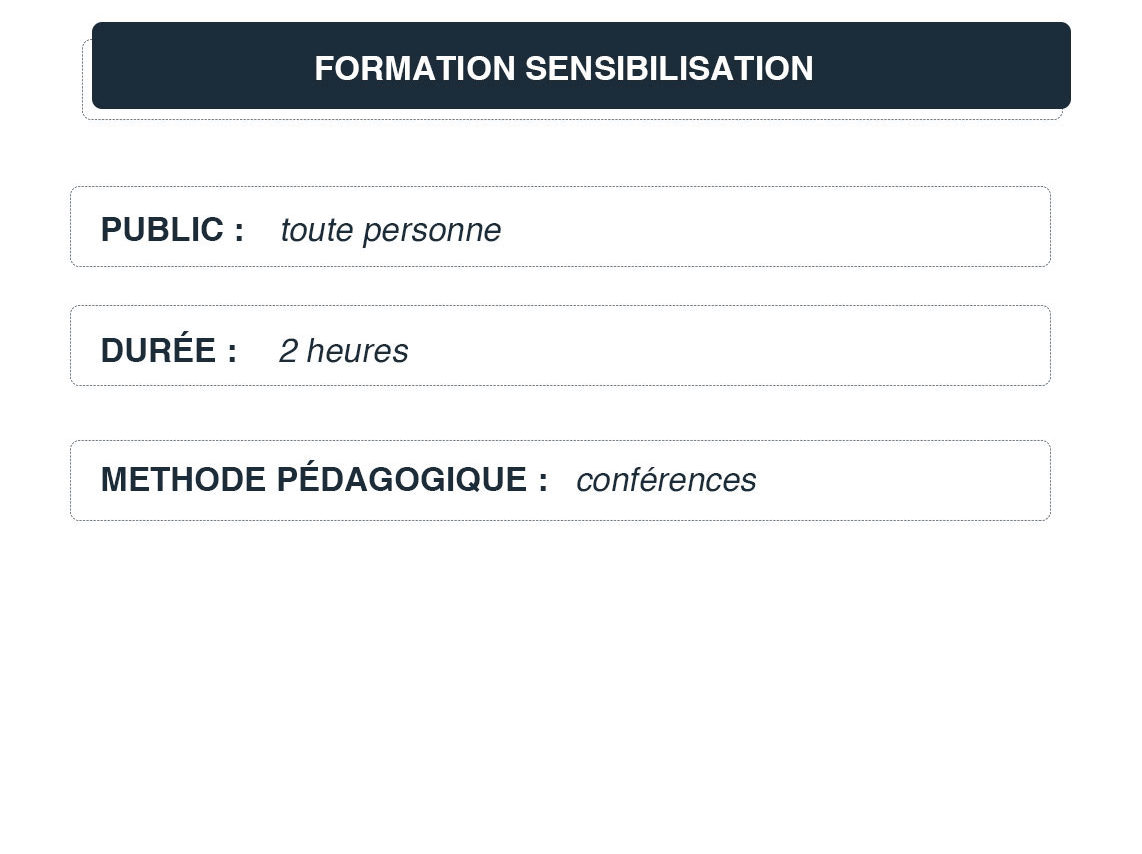Select the PUBLIC : label
The height and width of the screenshot is (854, 1142).
pos(172,230)
